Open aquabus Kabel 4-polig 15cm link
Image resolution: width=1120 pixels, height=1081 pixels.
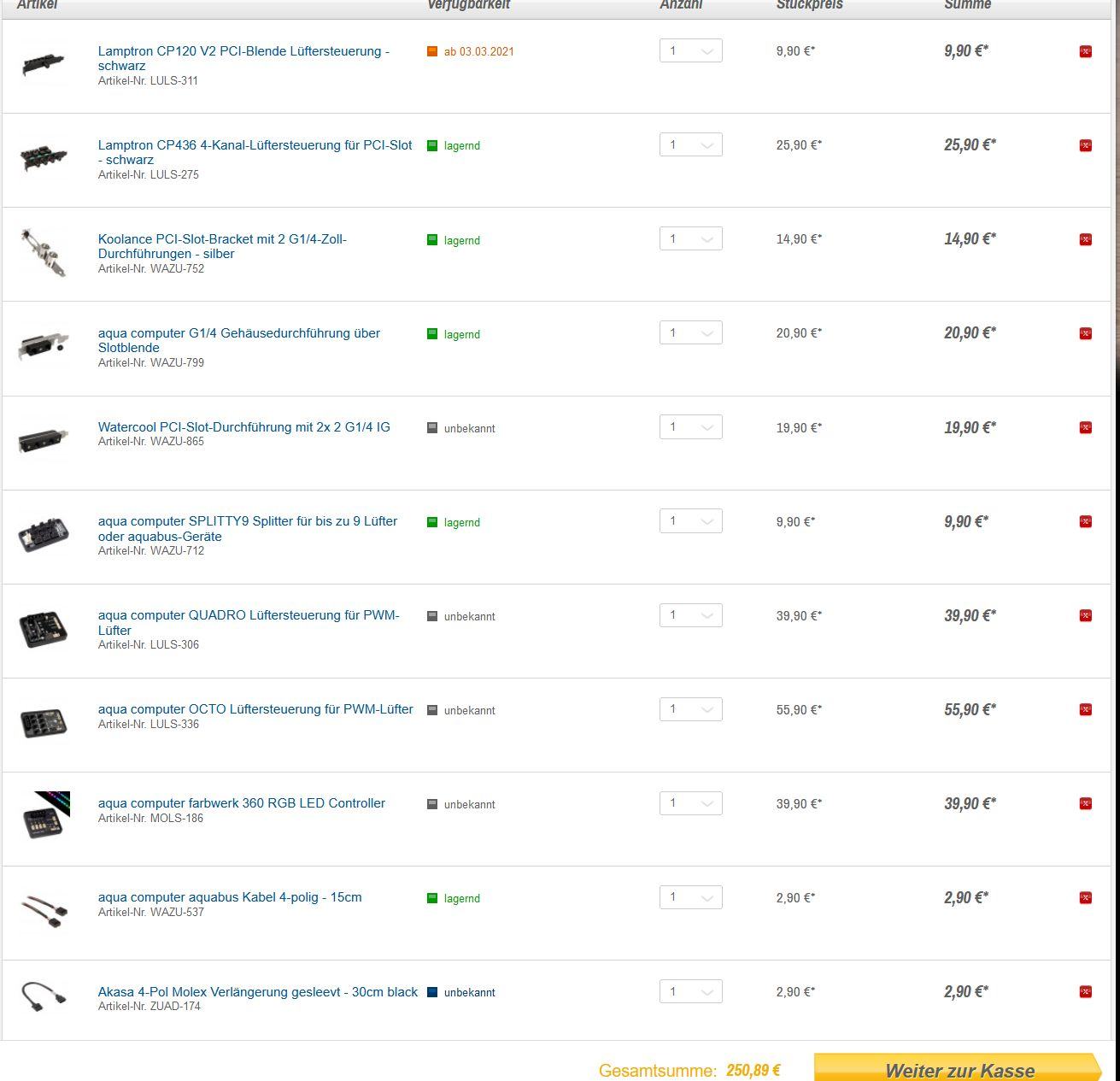230,896
